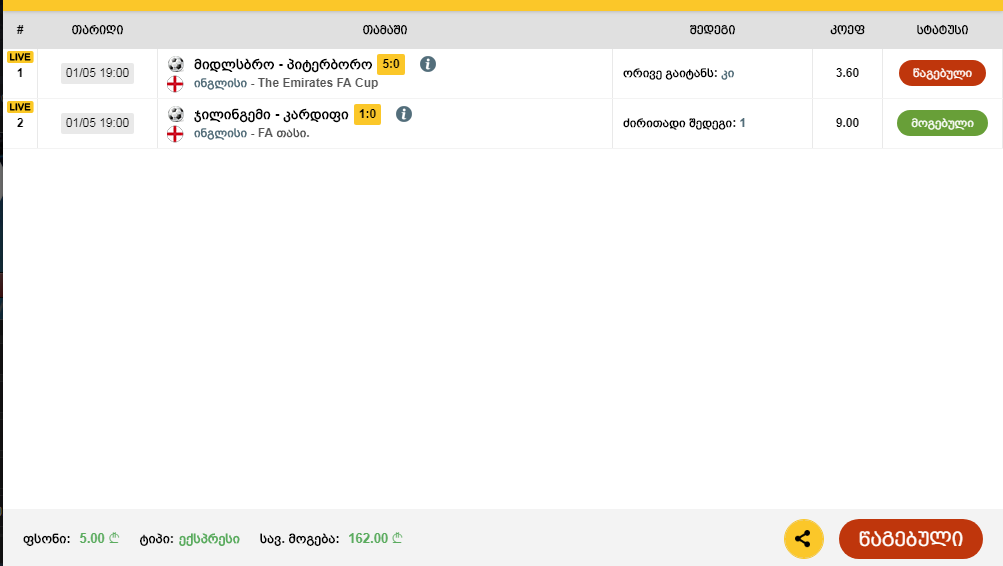The height and width of the screenshot is (566, 1003).
Task: Click the red წაგებული status in row 1
Action: point(942,73)
